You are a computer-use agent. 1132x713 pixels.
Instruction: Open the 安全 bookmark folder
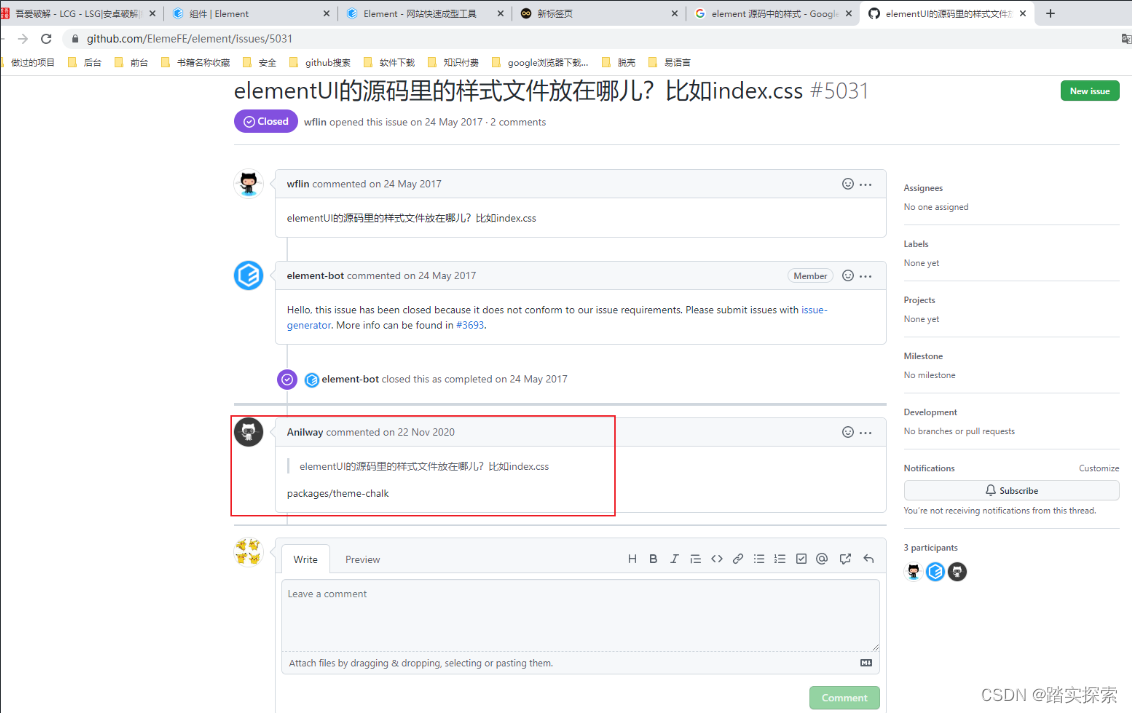click(259, 63)
